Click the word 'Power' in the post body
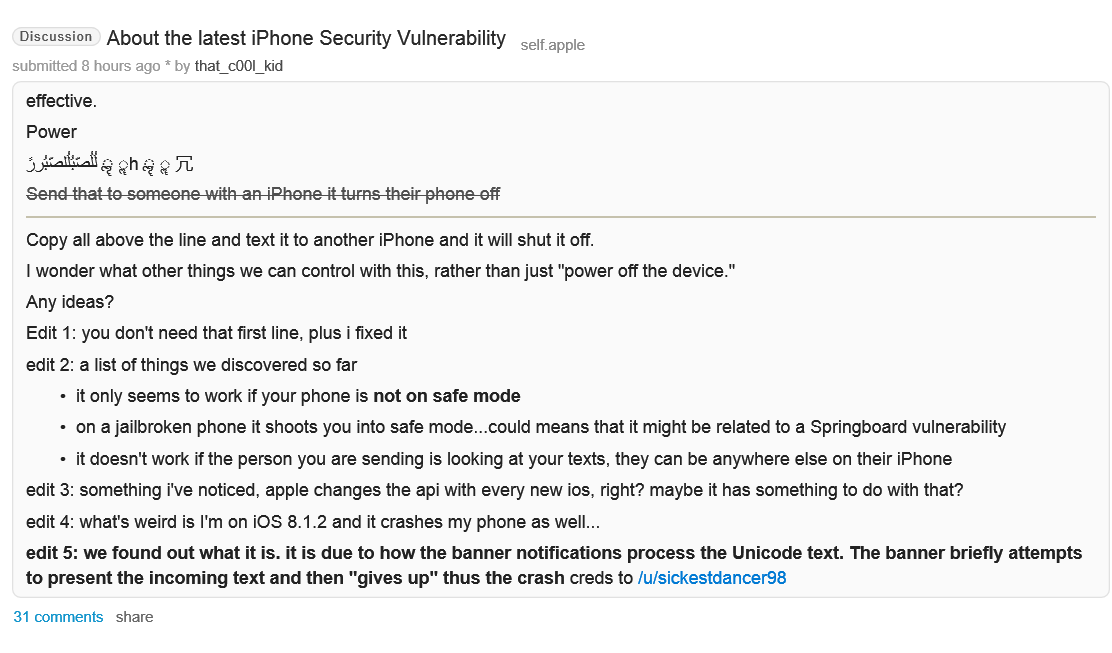 [x=51, y=132]
